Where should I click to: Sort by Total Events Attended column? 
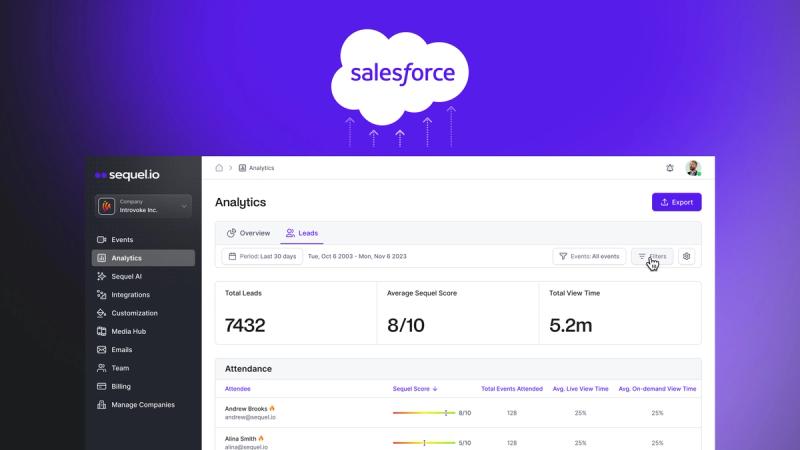(x=512, y=389)
